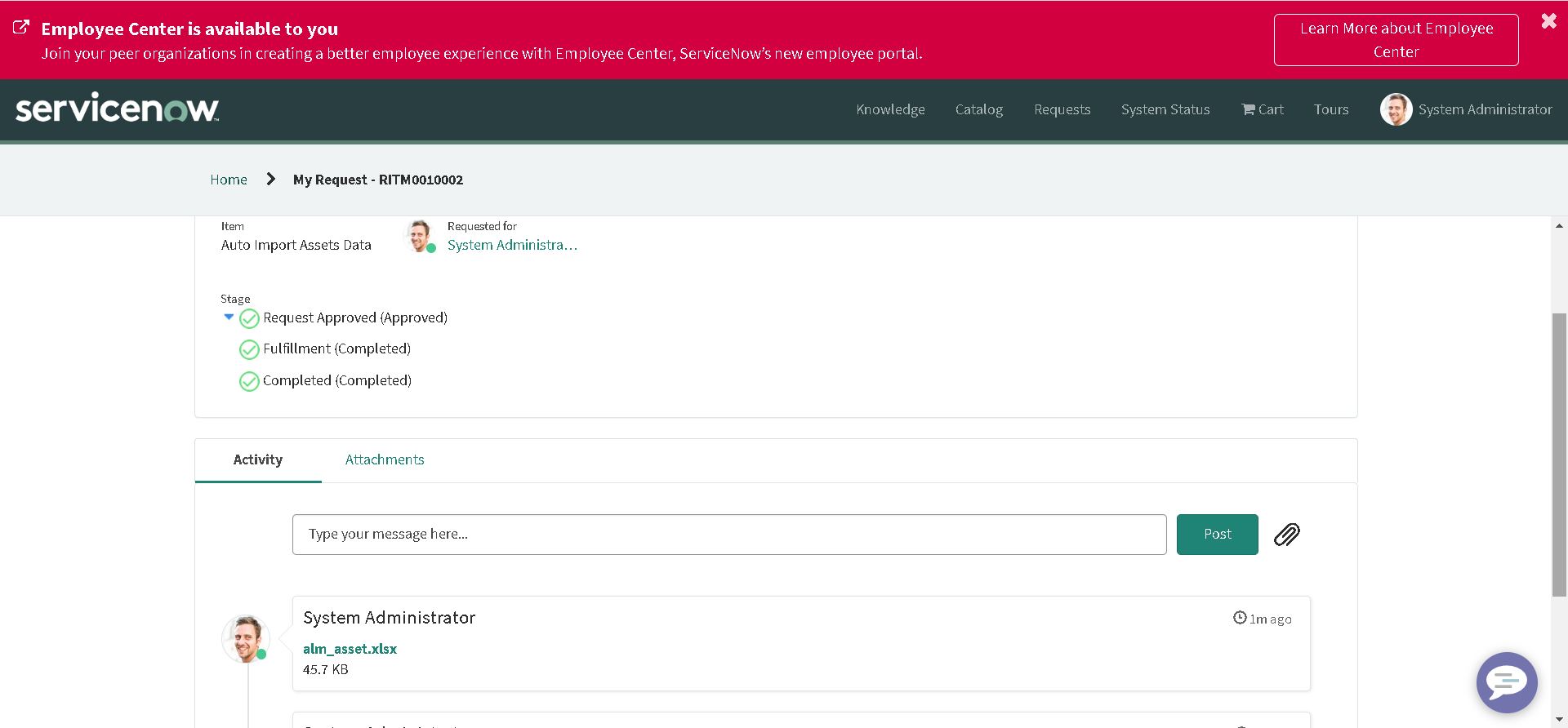The width and height of the screenshot is (1568, 728).
Task: Open Learn More about Employee Center
Action: [x=1396, y=40]
